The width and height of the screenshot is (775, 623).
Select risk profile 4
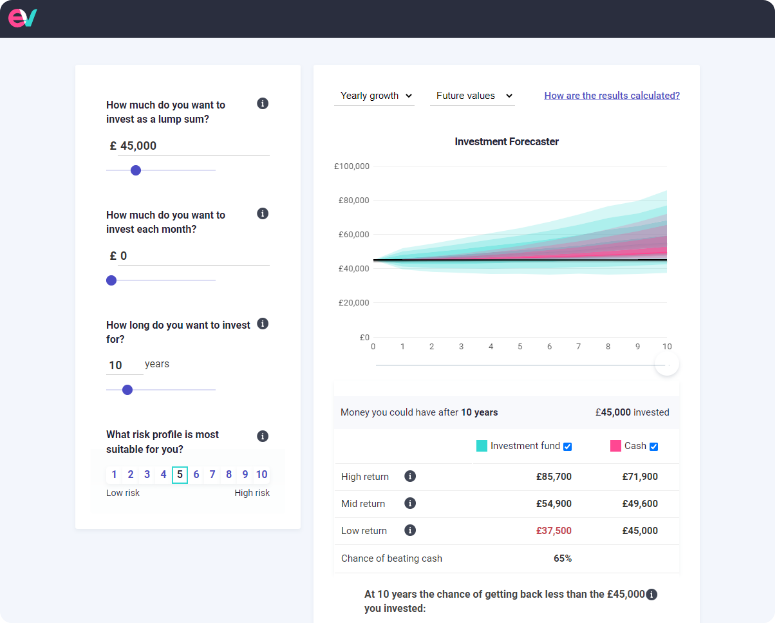point(163,475)
